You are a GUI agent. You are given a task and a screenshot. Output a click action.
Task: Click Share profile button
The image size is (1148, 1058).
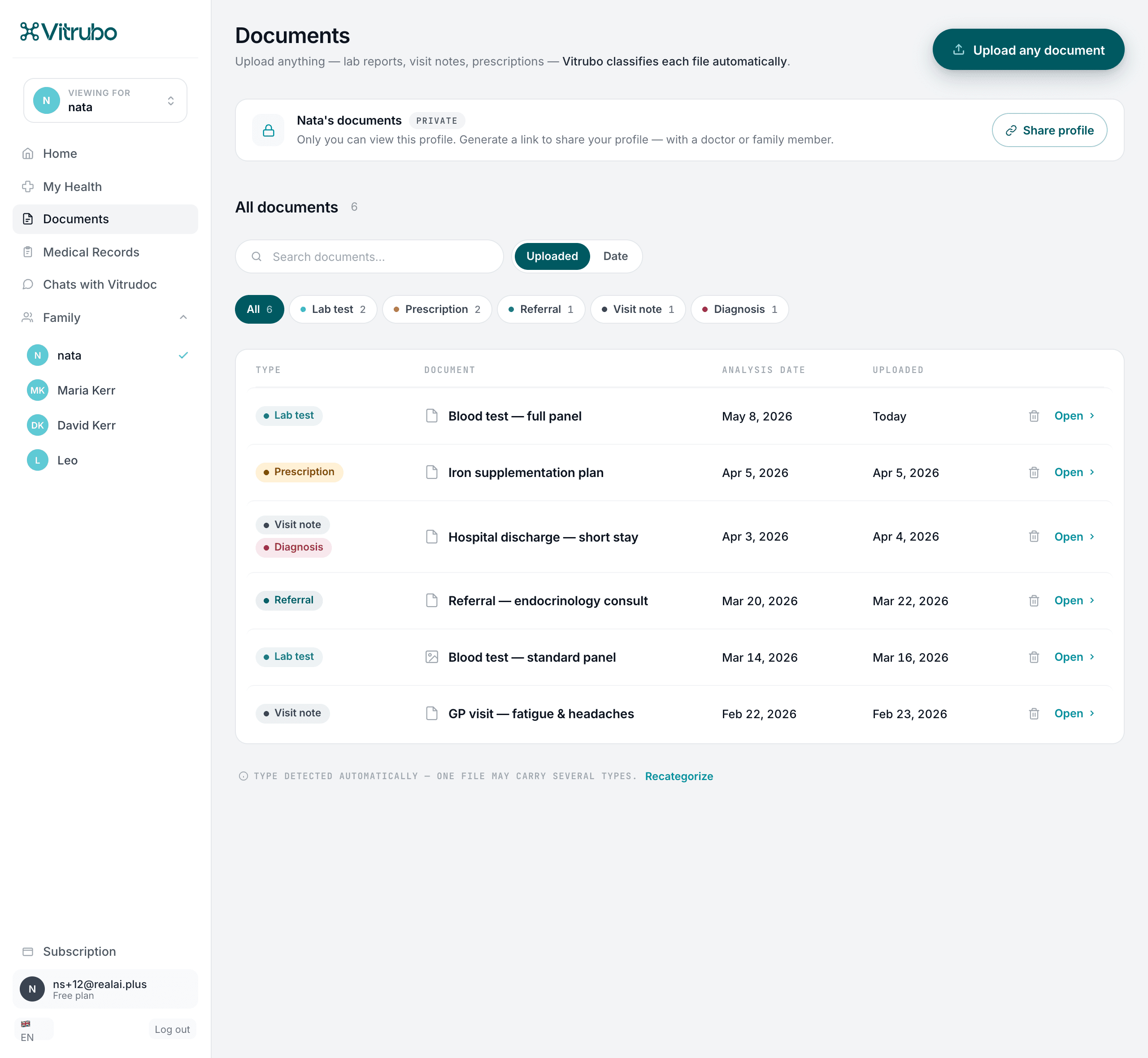1049,130
